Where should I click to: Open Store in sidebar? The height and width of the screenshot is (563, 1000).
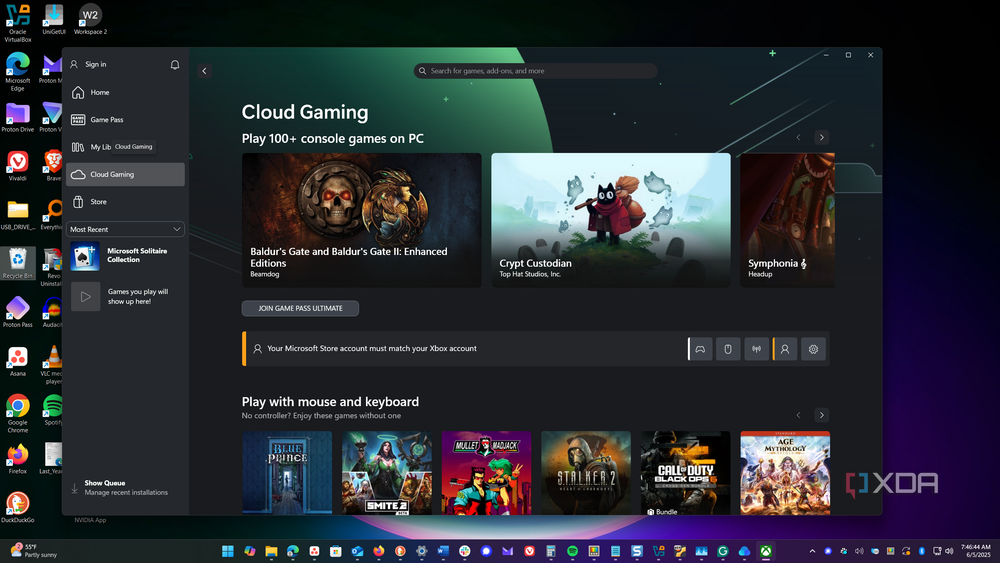125,201
